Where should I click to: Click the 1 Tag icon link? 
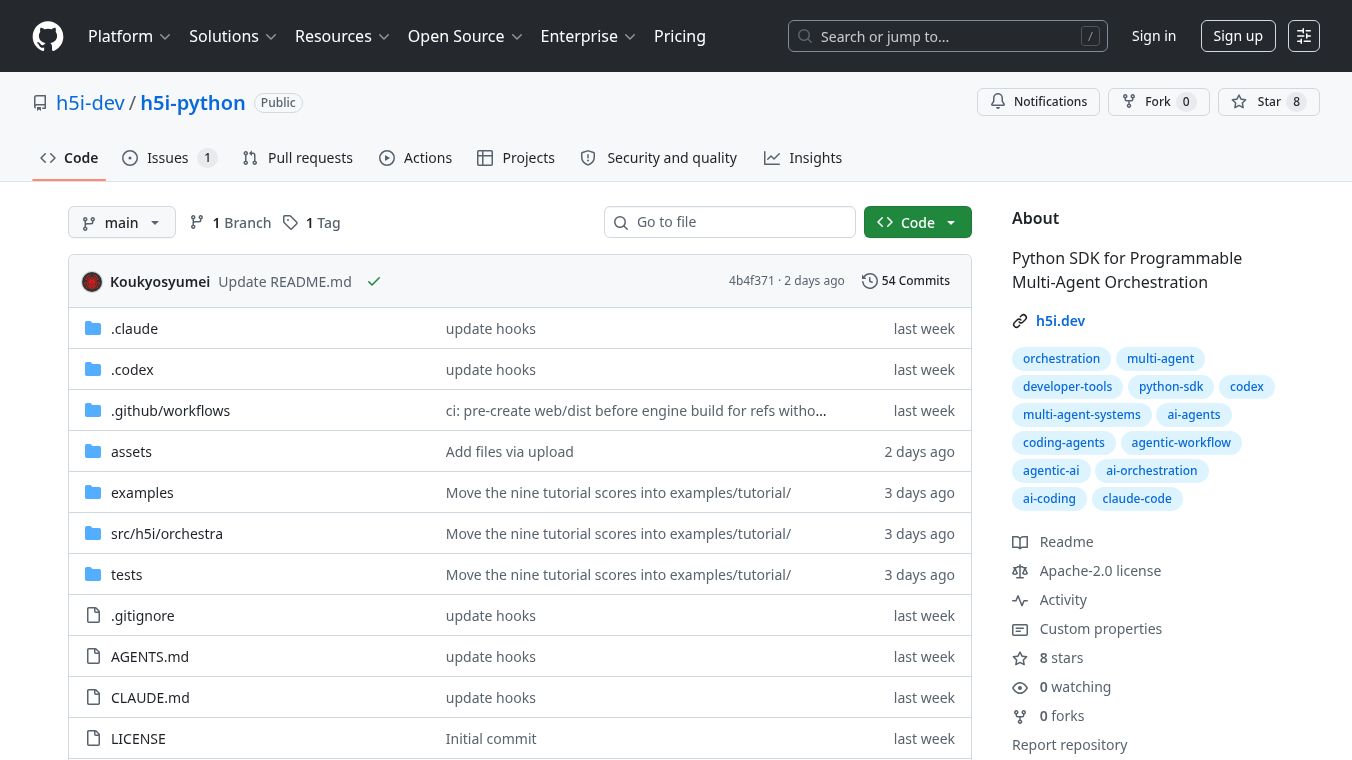coord(290,222)
